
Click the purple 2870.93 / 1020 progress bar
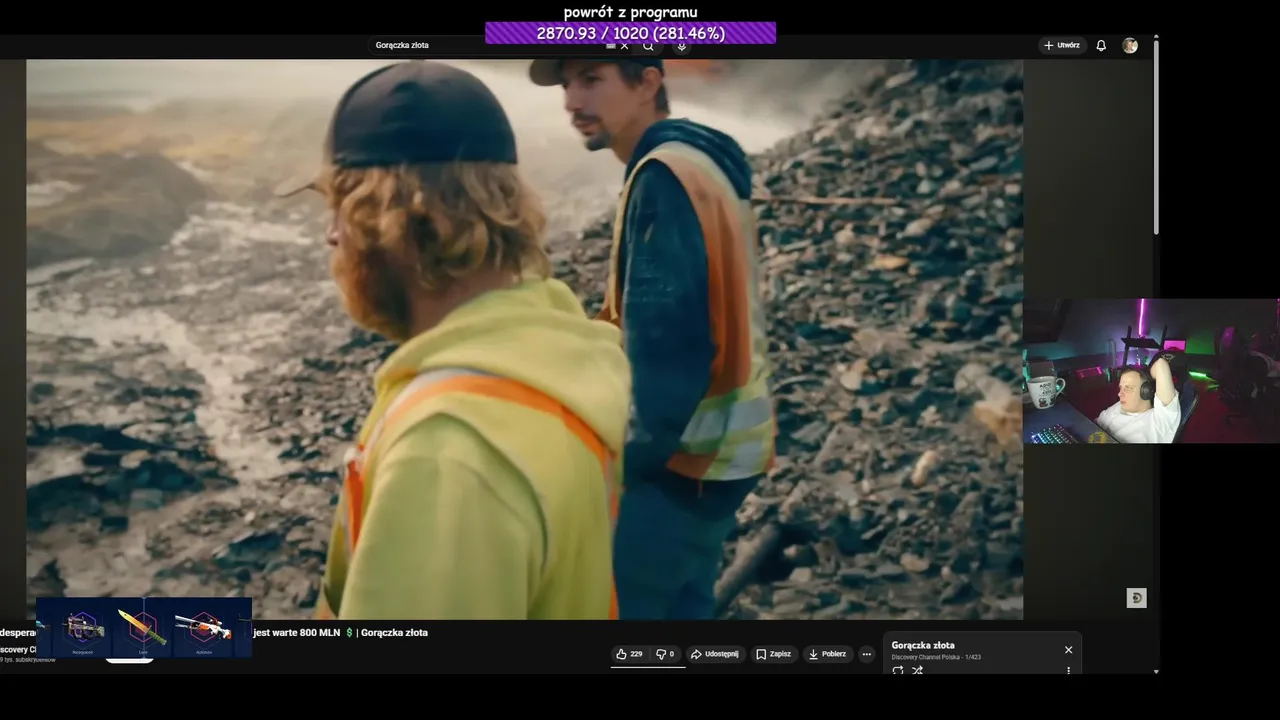(x=630, y=33)
